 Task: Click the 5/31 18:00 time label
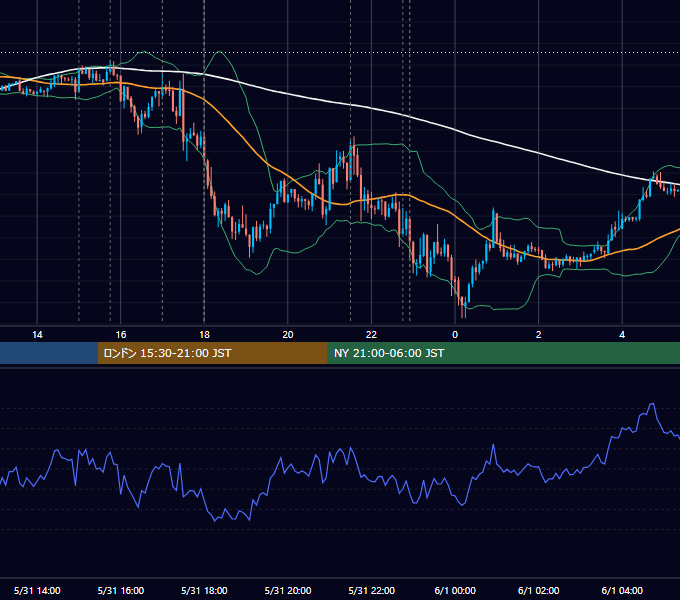click(204, 590)
